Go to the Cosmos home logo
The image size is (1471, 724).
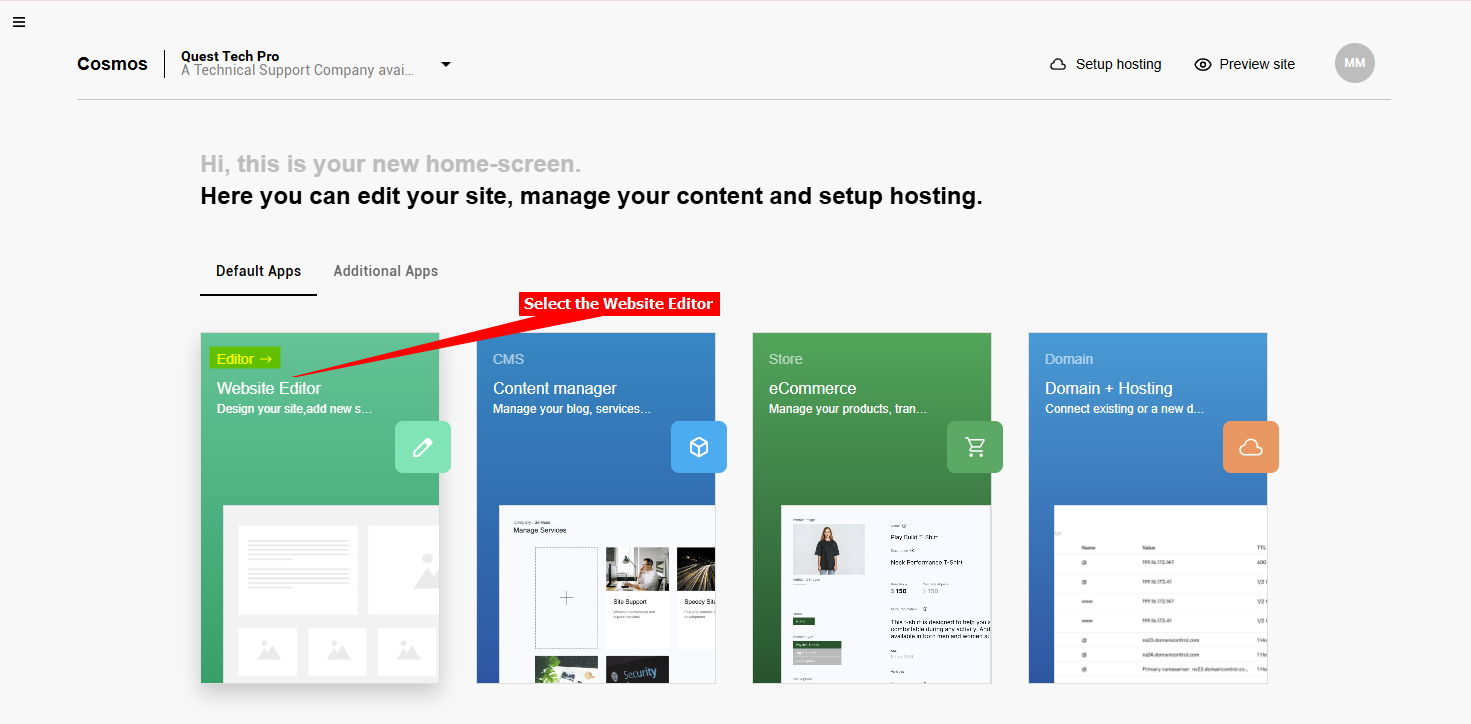coord(112,64)
